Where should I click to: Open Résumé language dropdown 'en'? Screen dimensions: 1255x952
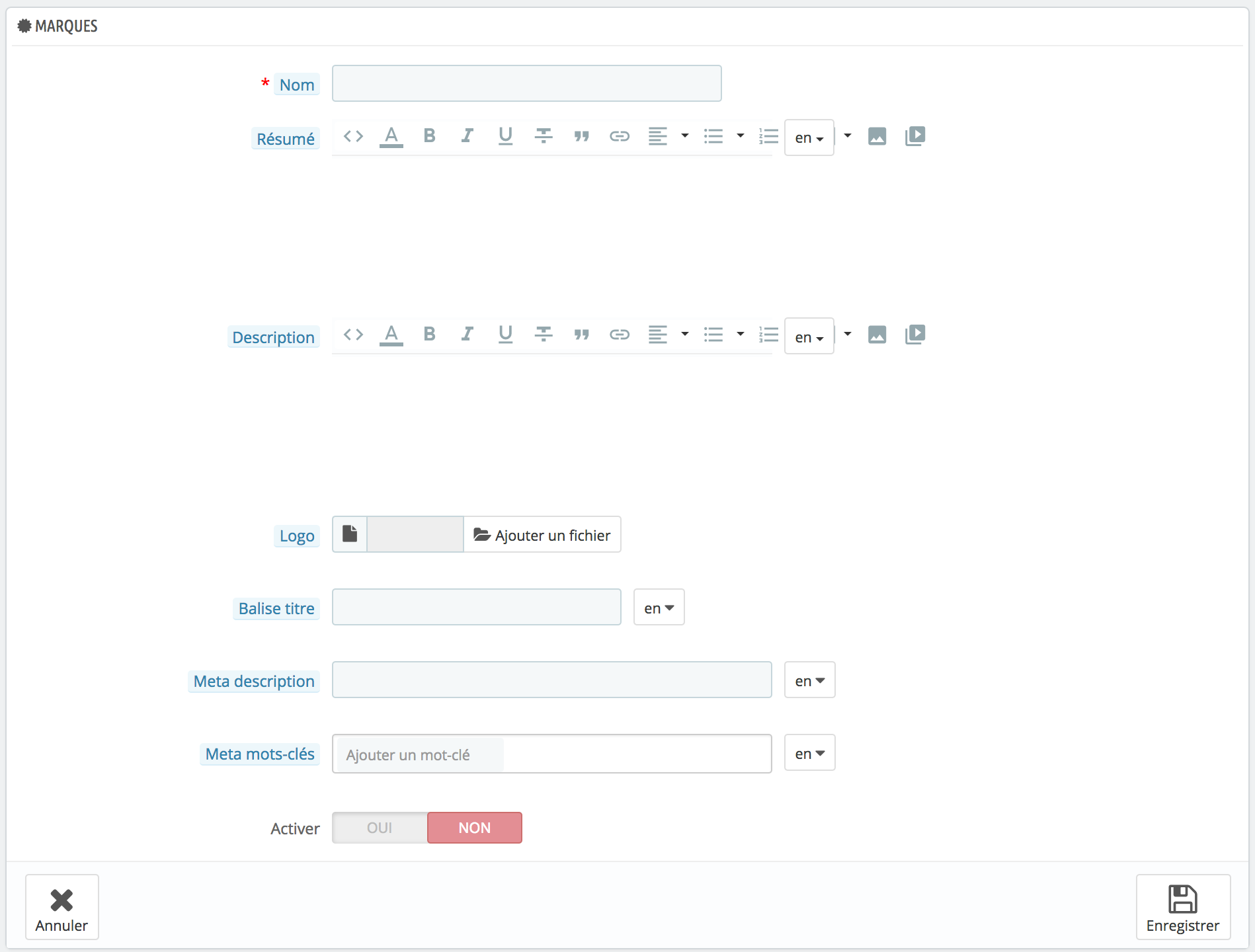[809, 138]
